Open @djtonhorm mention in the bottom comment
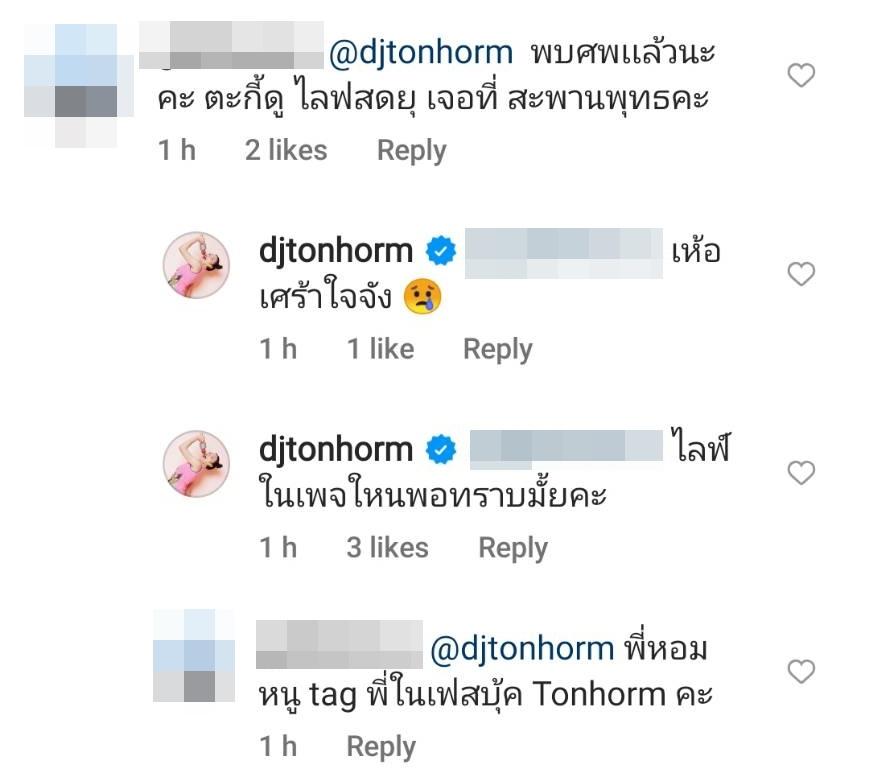 click(x=522, y=649)
